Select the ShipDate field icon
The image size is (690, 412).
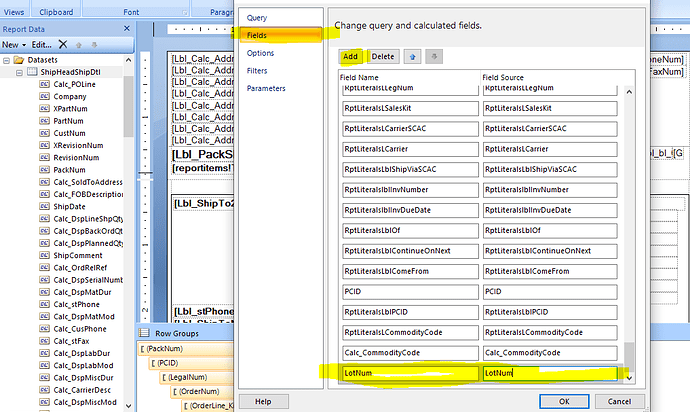44,206
